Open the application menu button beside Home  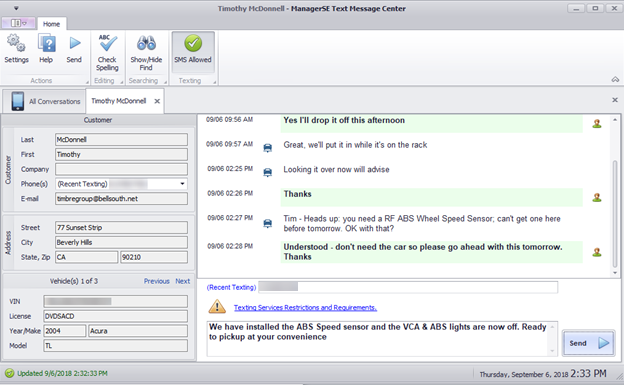pyautogui.click(x=18, y=23)
